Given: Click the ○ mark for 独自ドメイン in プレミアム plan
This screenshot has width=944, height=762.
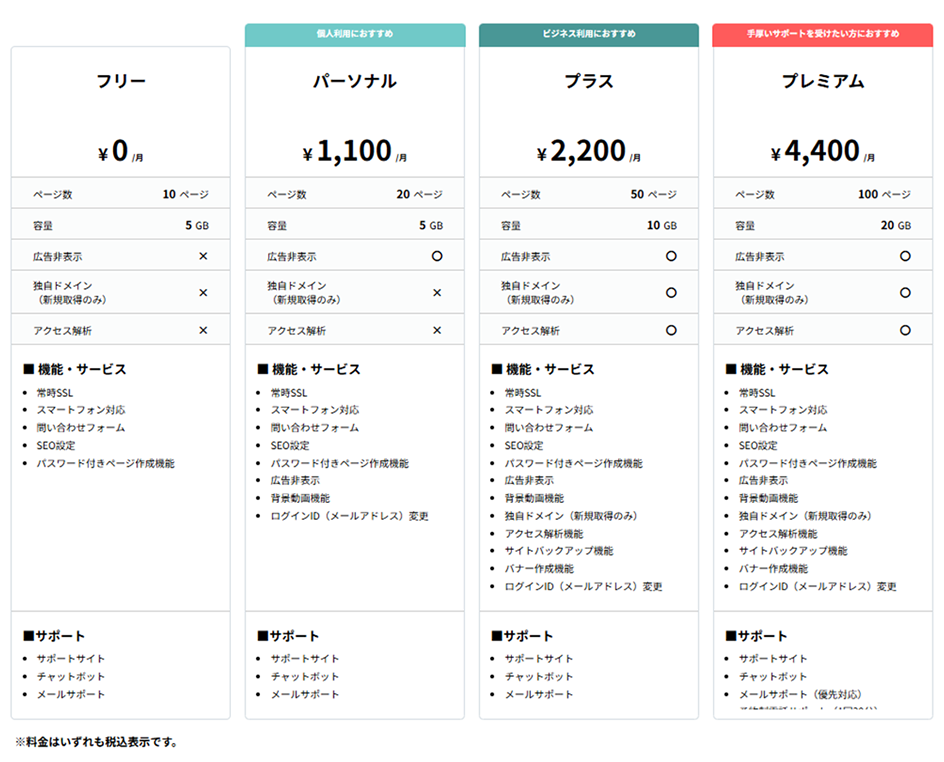Looking at the screenshot, I should [905, 293].
